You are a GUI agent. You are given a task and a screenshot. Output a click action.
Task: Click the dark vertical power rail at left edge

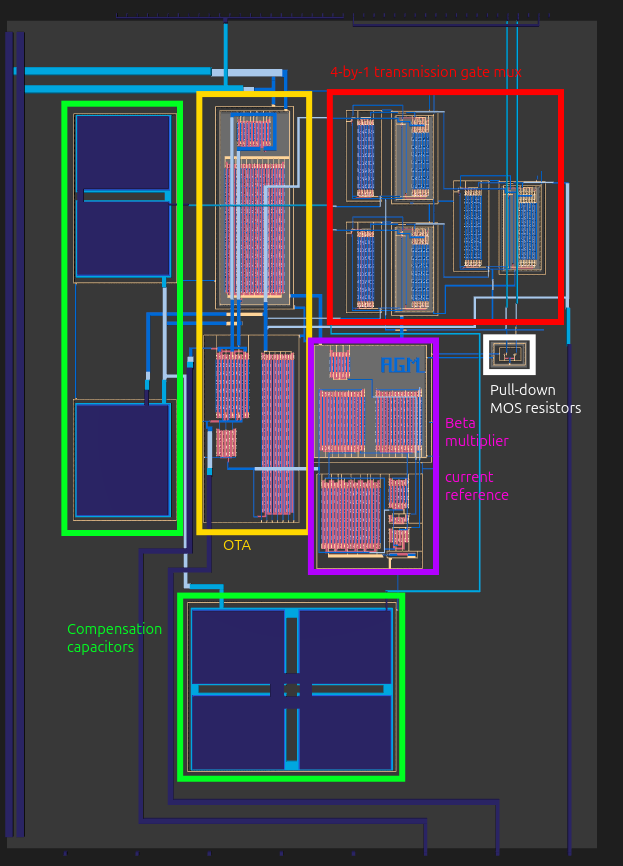[15, 434]
